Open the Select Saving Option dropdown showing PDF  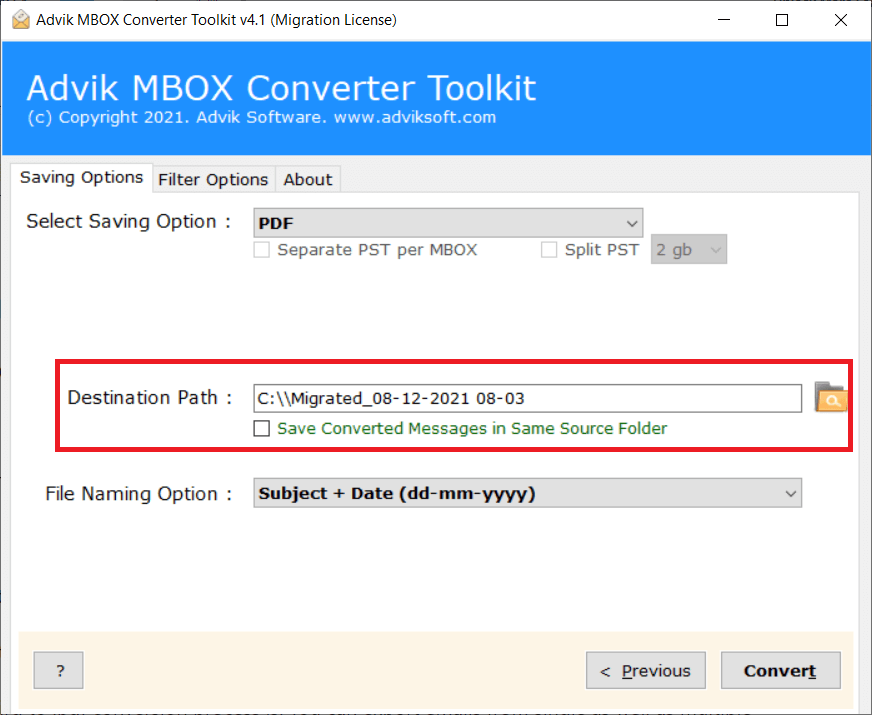448,223
